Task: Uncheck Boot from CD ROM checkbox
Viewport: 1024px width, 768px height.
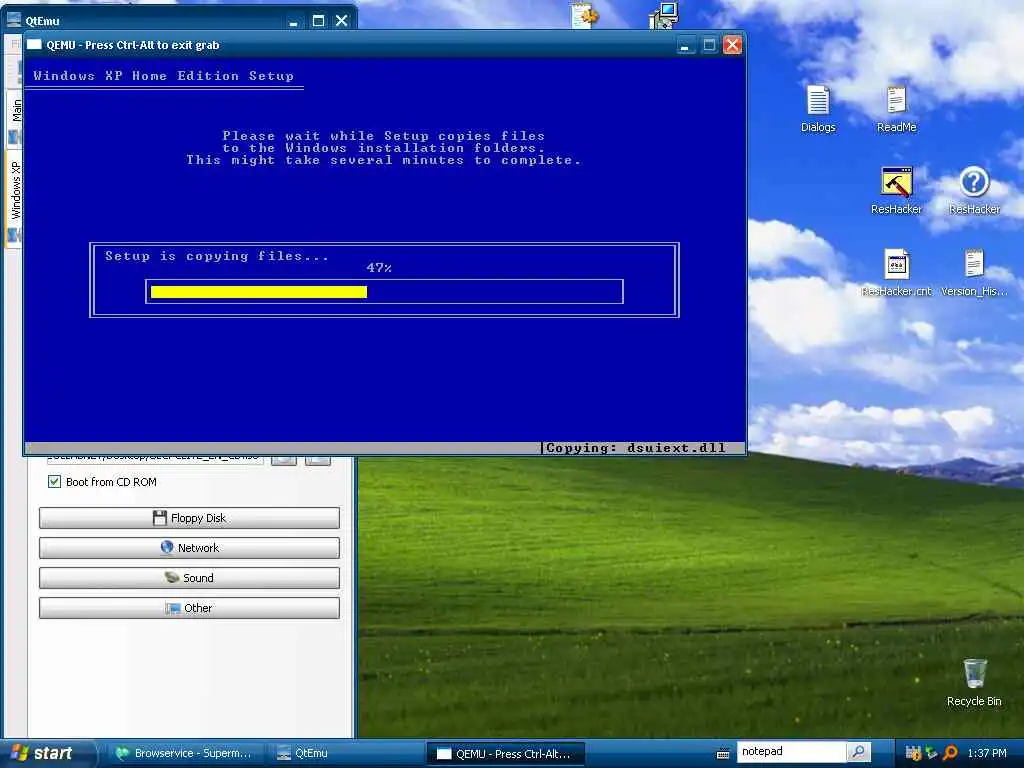Action: click(54, 482)
